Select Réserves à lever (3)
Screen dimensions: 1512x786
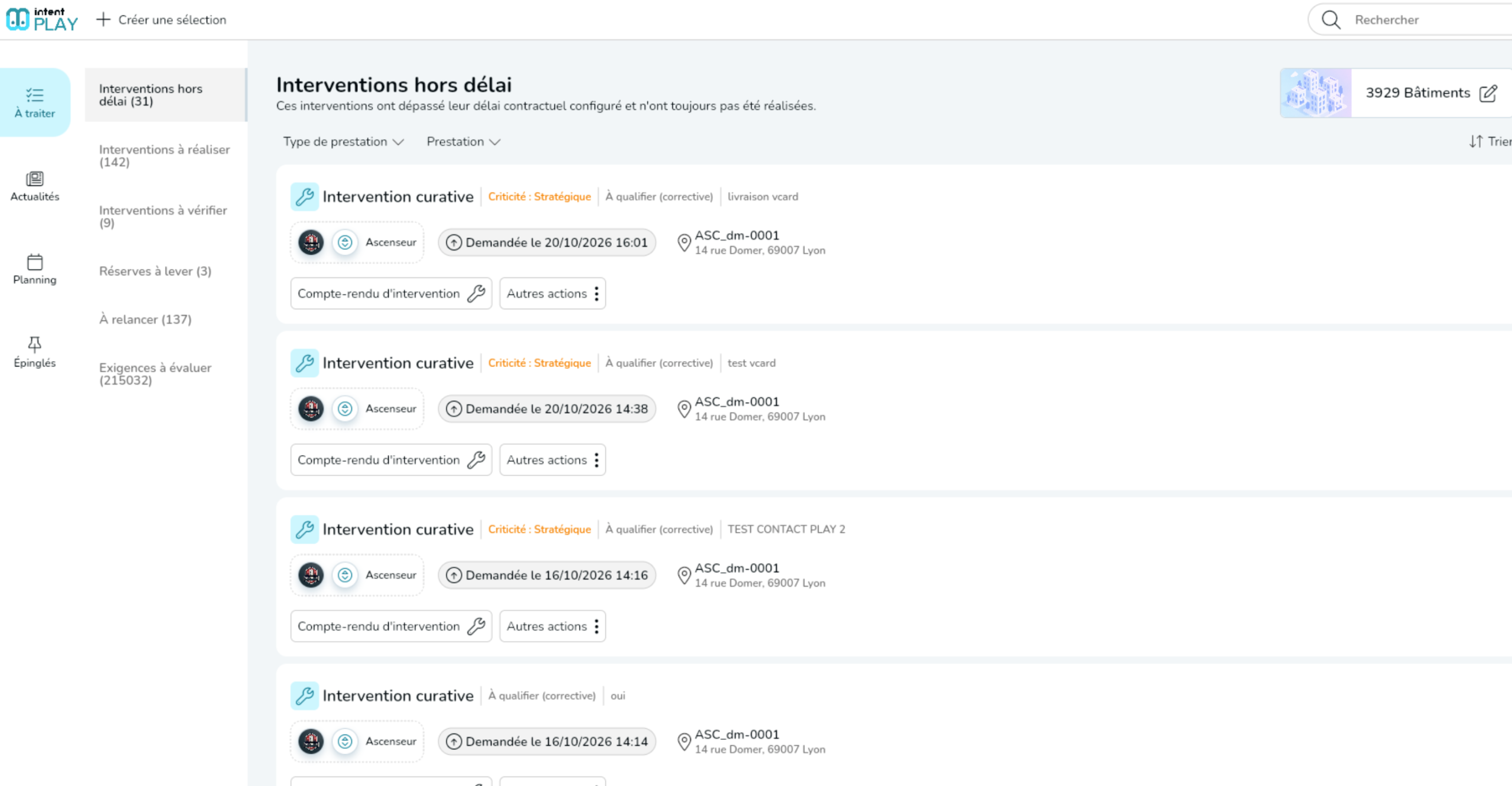[x=166, y=271]
